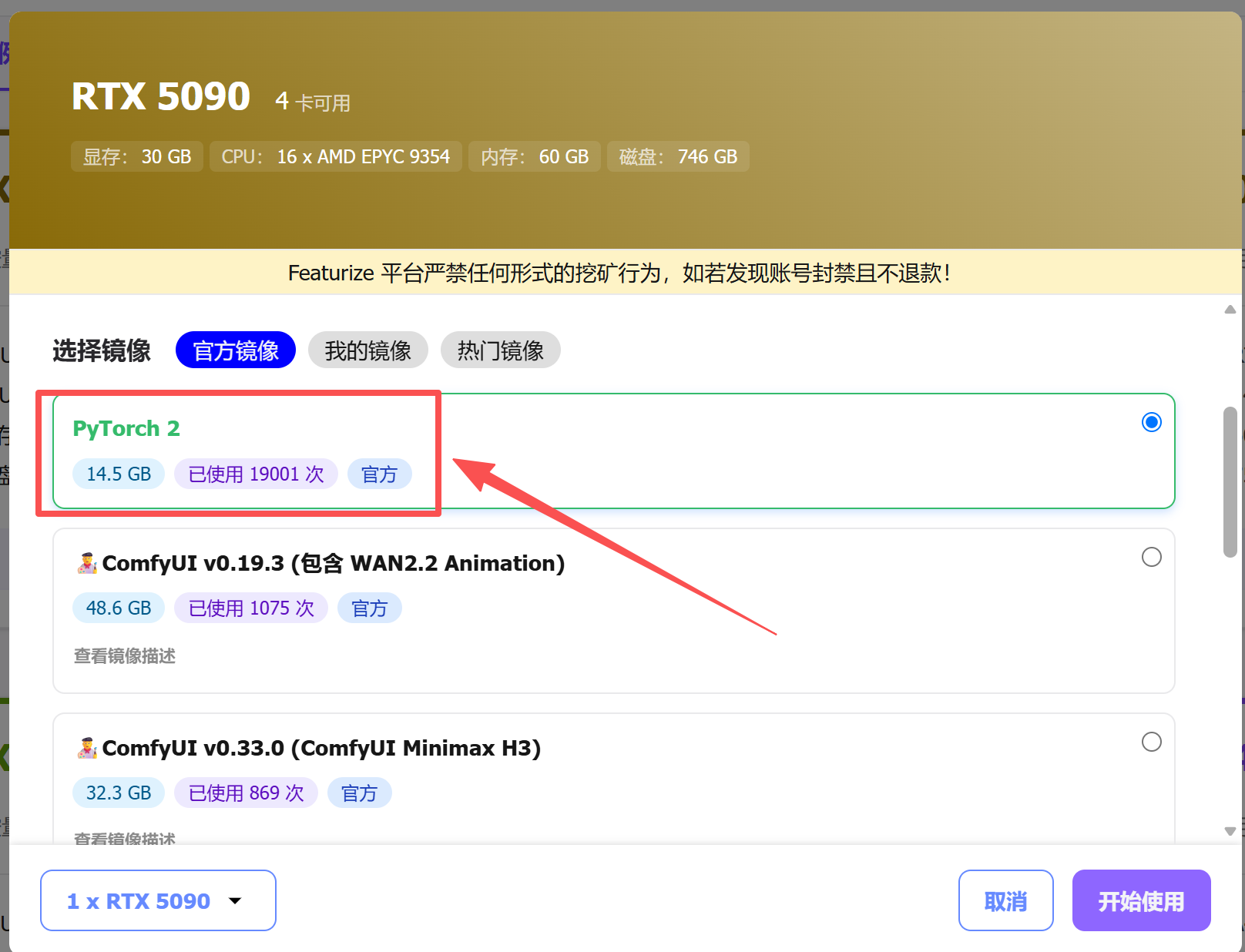Click the 官方 tag on PyTorch 2

379,474
